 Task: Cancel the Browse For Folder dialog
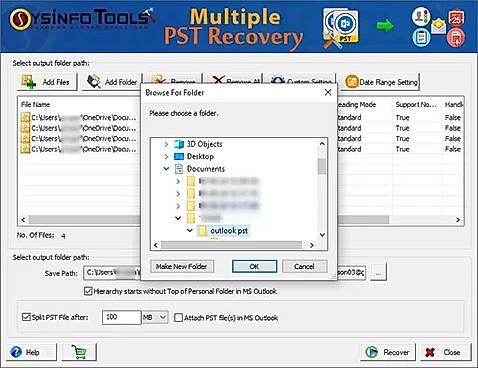[x=304, y=266]
